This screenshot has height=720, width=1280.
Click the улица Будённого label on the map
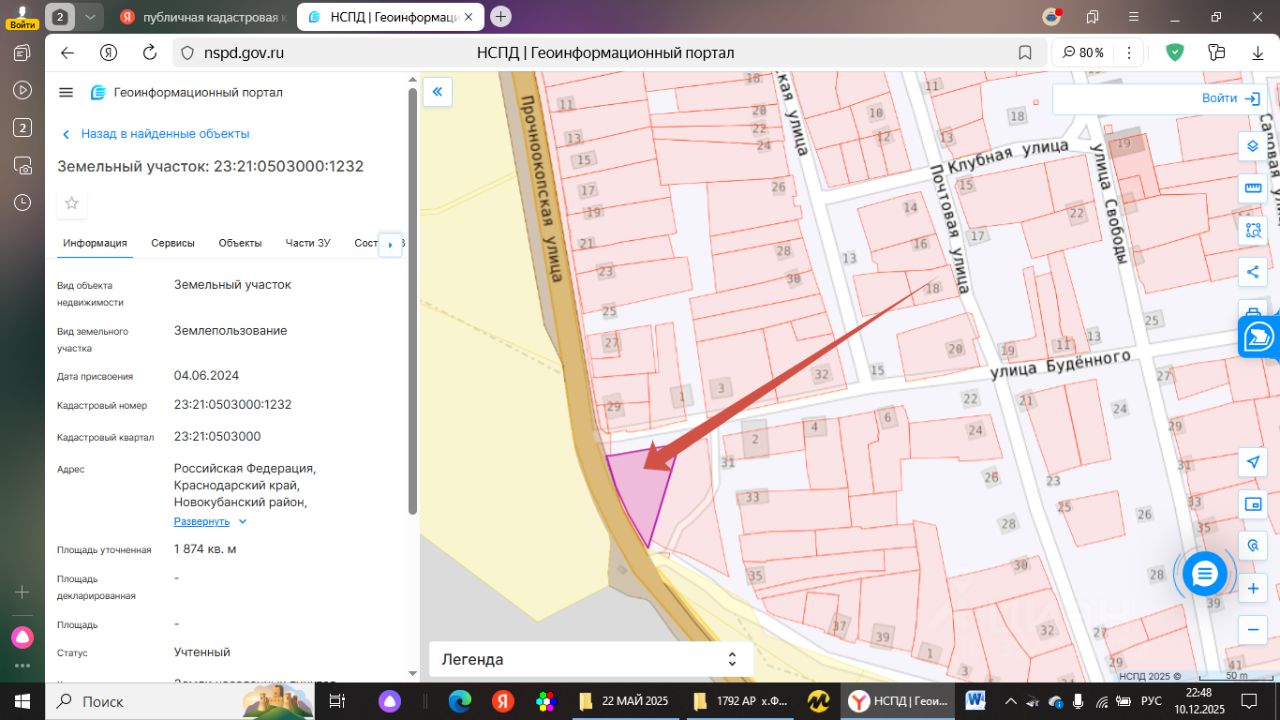click(x=1061, y=364)
